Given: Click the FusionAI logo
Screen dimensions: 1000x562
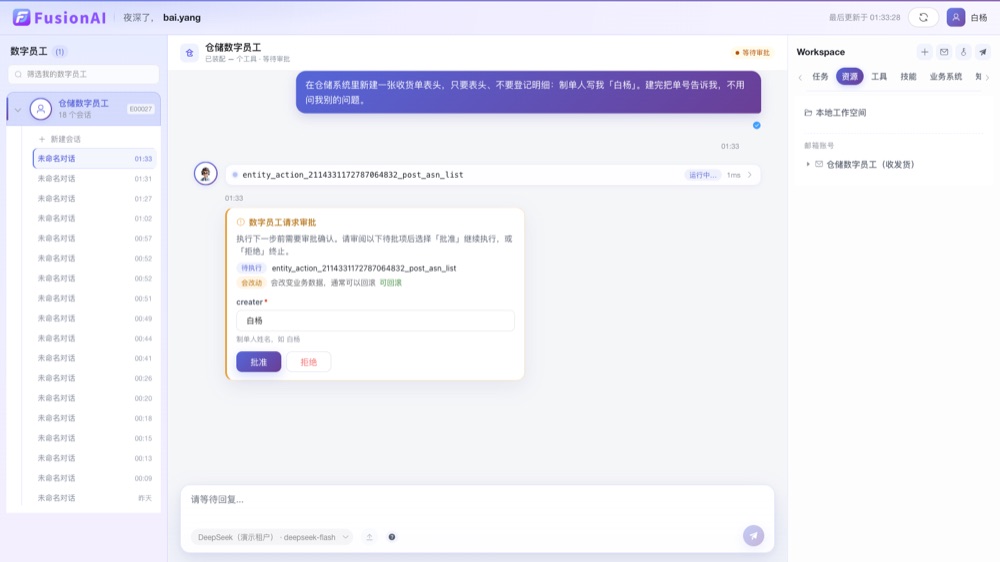Looking at the screenshot, I should point(59,17).
